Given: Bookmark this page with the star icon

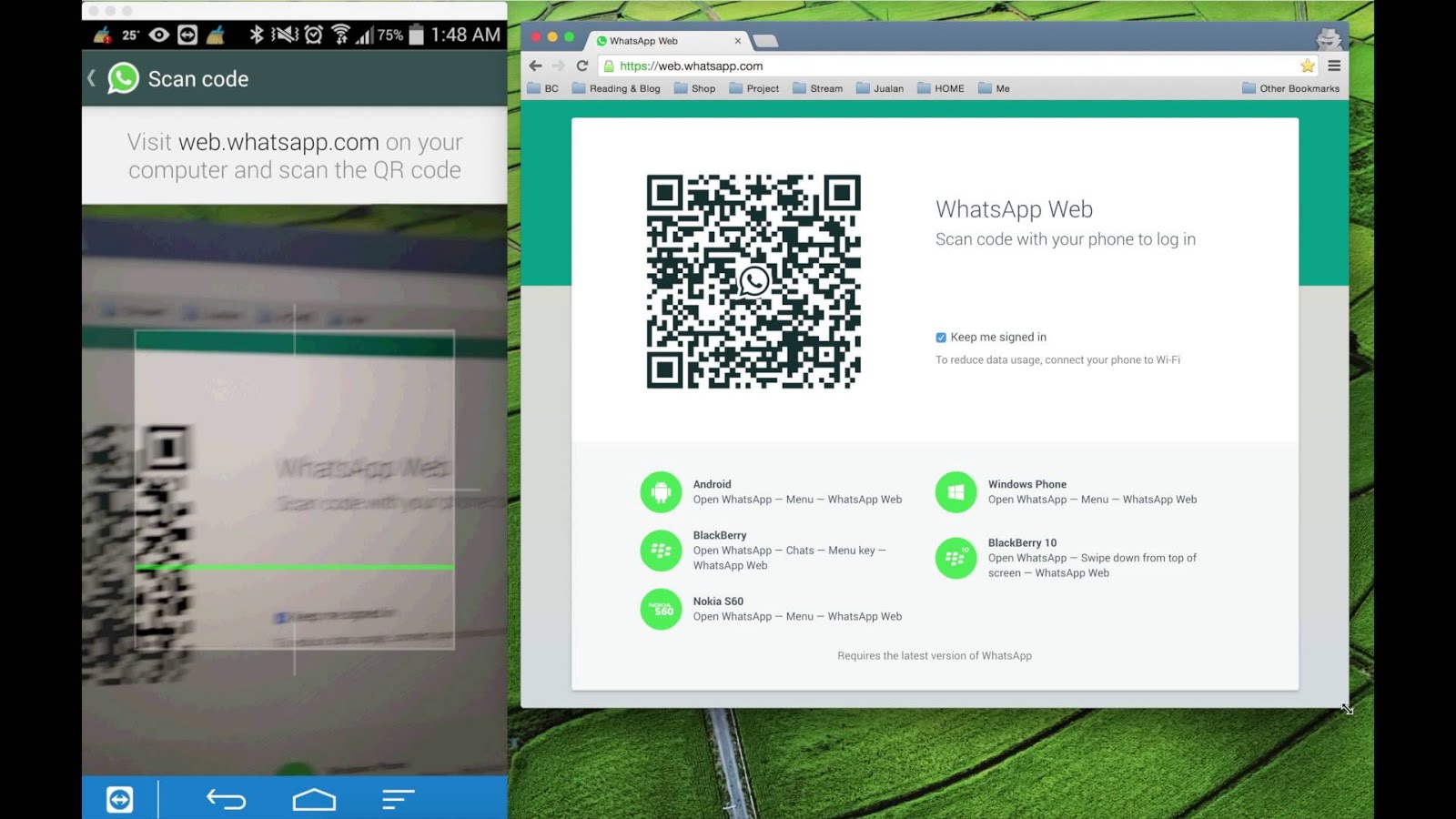Looking at the screenshot, I should (1308, 66).
